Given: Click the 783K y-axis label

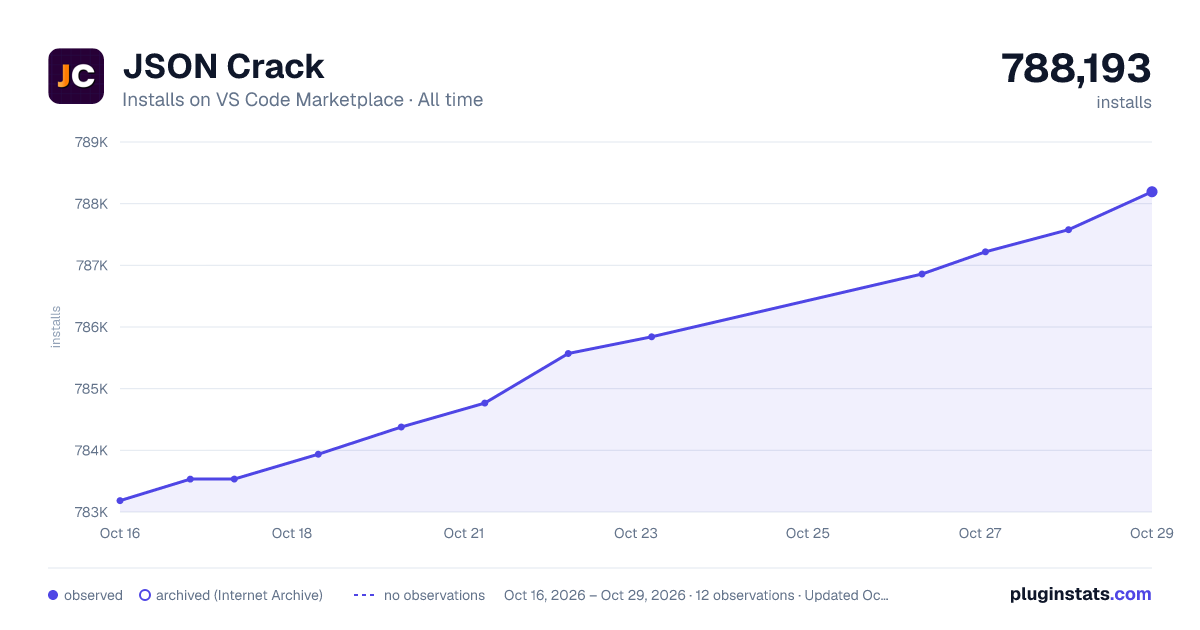Looking at the screenshot, I should 91,513.
